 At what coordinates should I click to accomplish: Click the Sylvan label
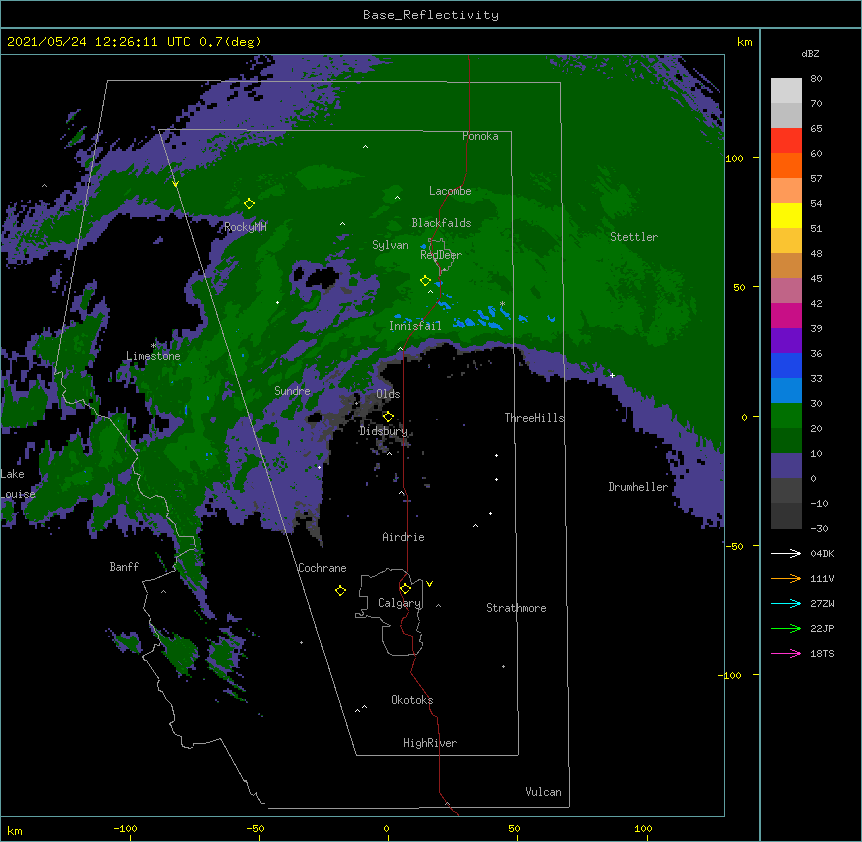tap(390, 245)
